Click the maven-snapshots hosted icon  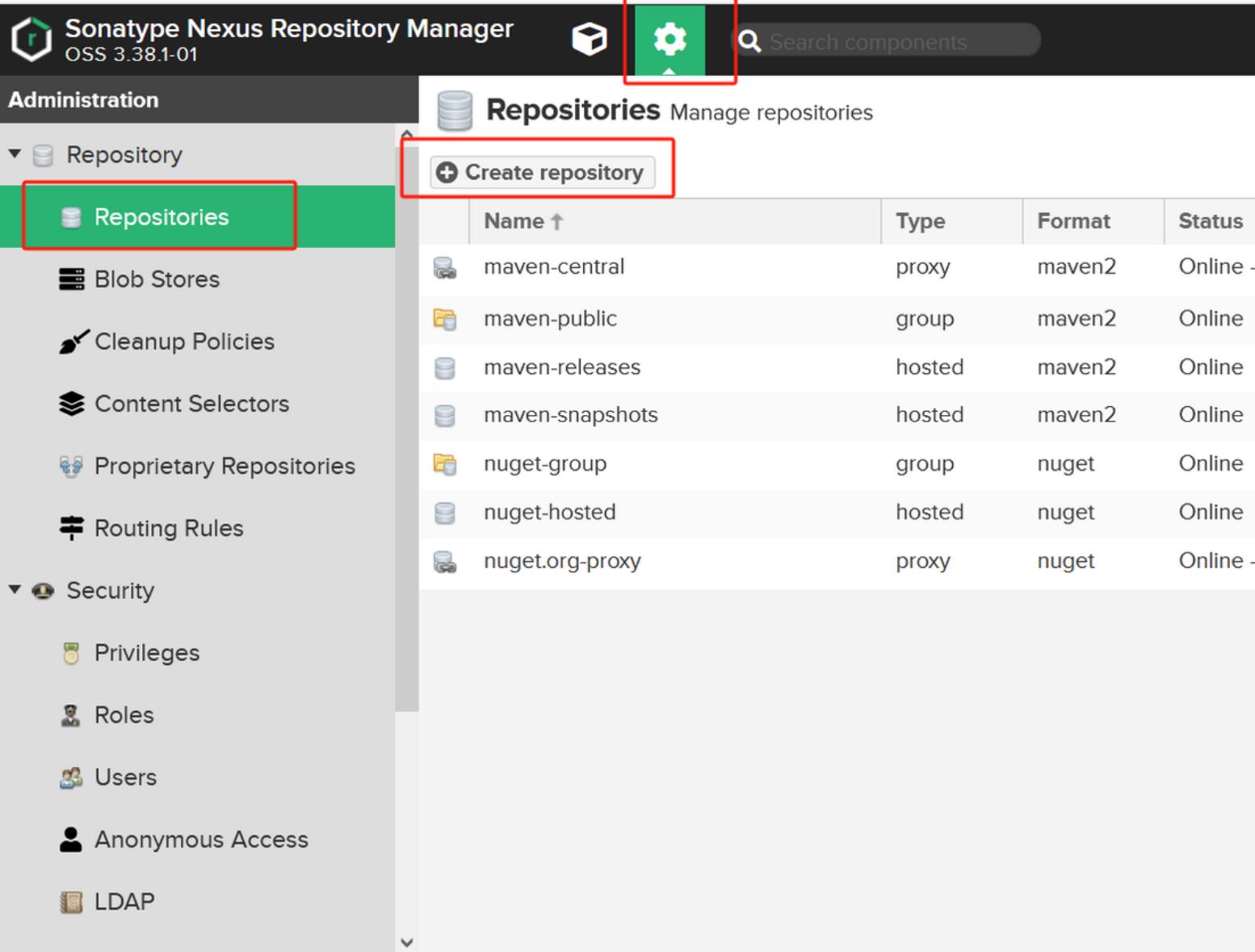pyautogui.click(x=445, y=416)
